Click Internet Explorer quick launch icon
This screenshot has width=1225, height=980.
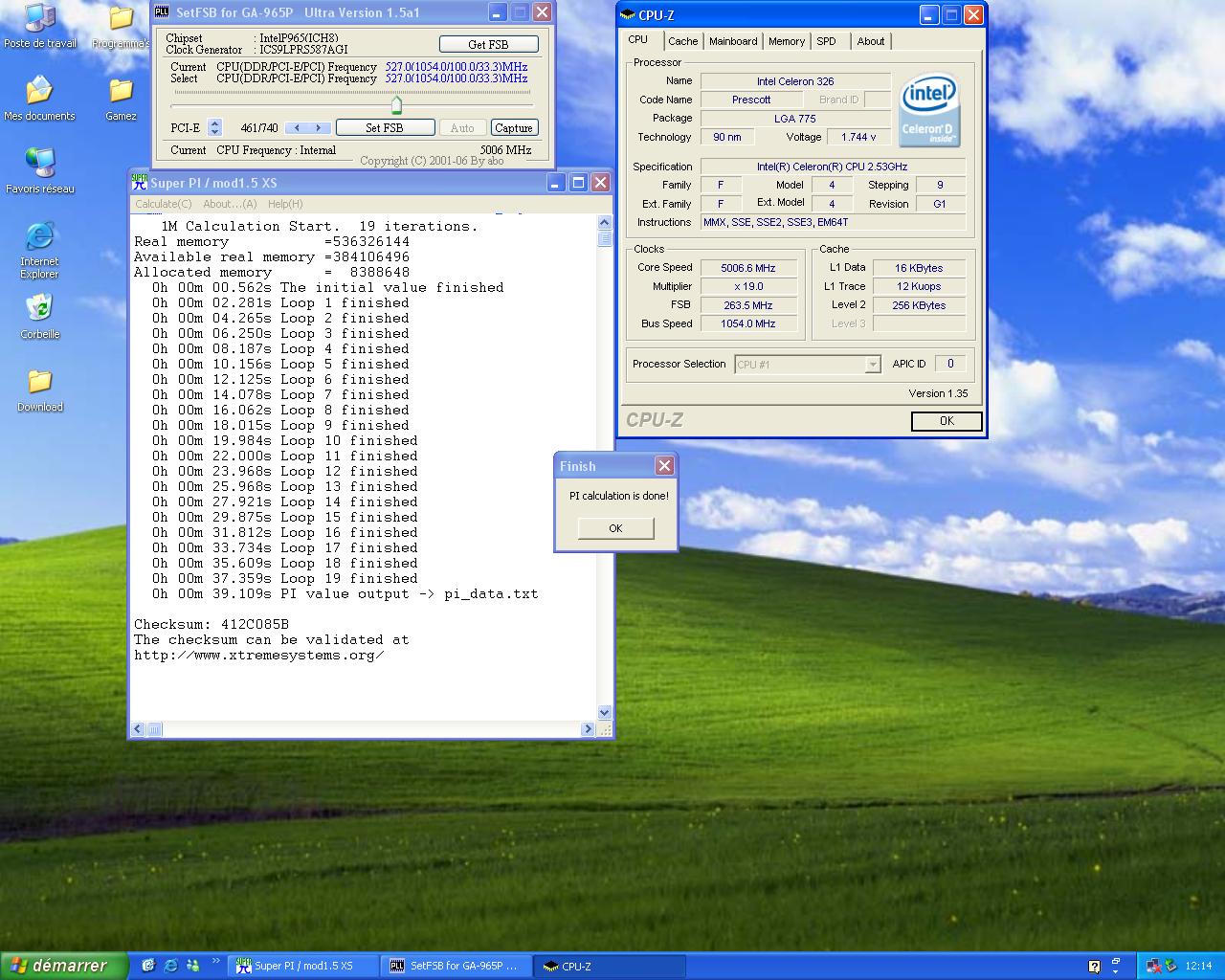170,966
